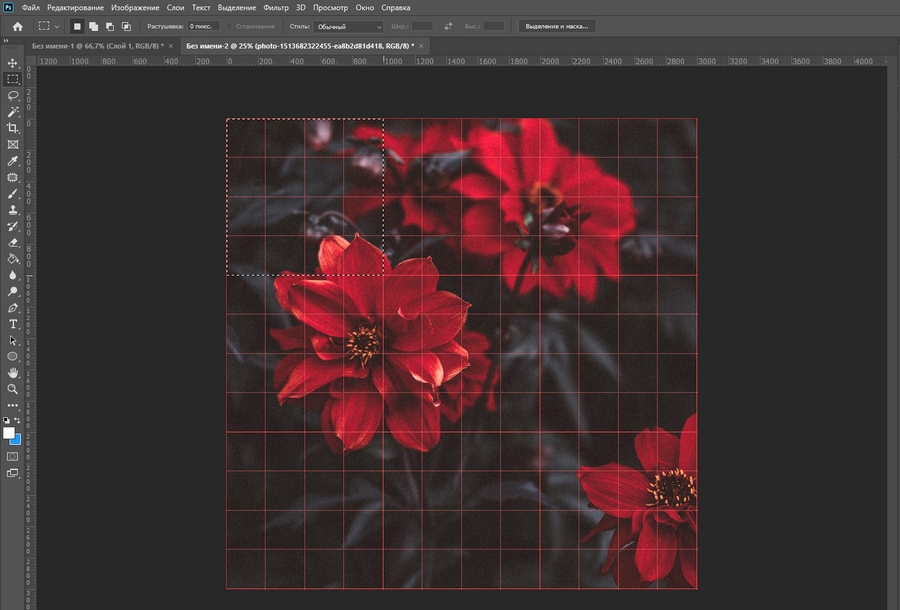This screenshot has height=610, width=900.
Task: Toggle the Сглаживание checkbox
Action: (230, 26)
